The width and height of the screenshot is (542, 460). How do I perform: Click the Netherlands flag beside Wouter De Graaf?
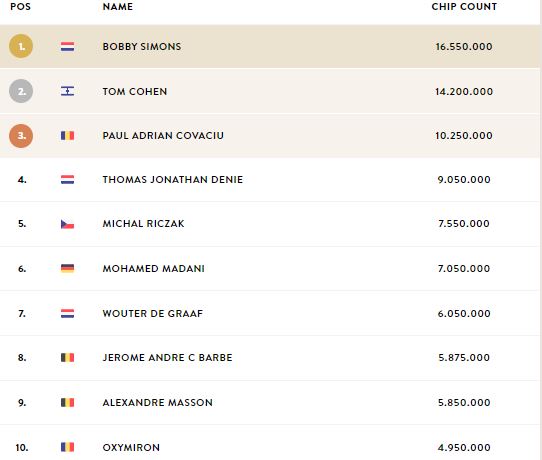click(67, 313)
